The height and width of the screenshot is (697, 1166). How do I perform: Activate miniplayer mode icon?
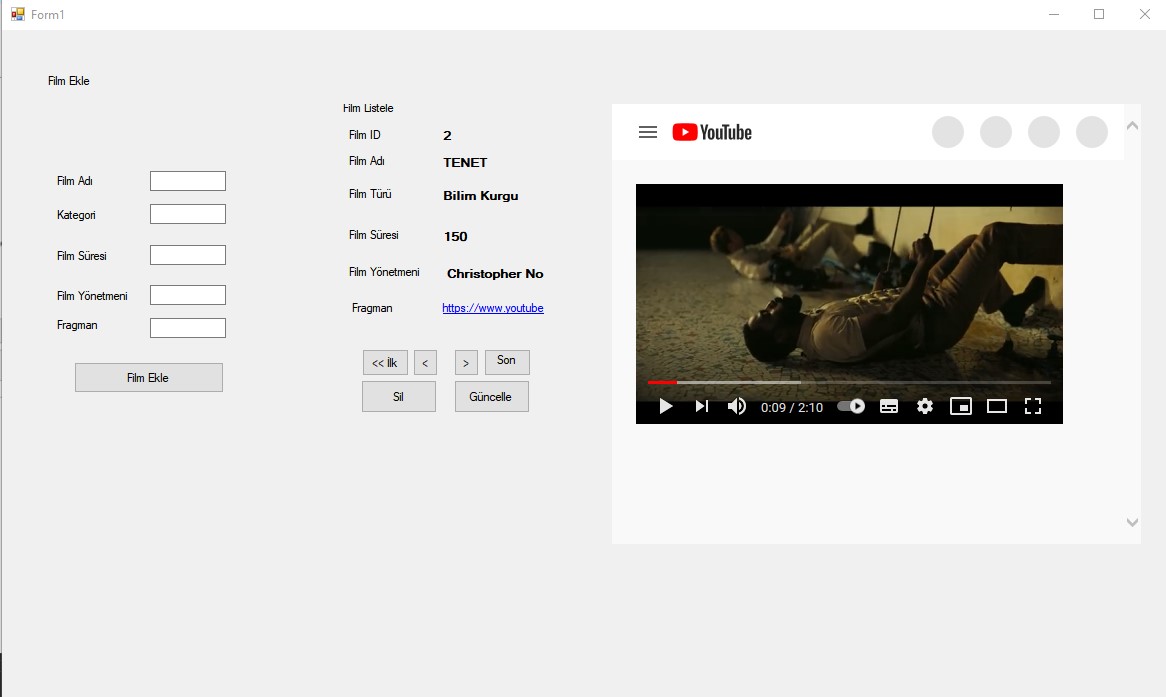pyautogui.click(x=961, y=406)
